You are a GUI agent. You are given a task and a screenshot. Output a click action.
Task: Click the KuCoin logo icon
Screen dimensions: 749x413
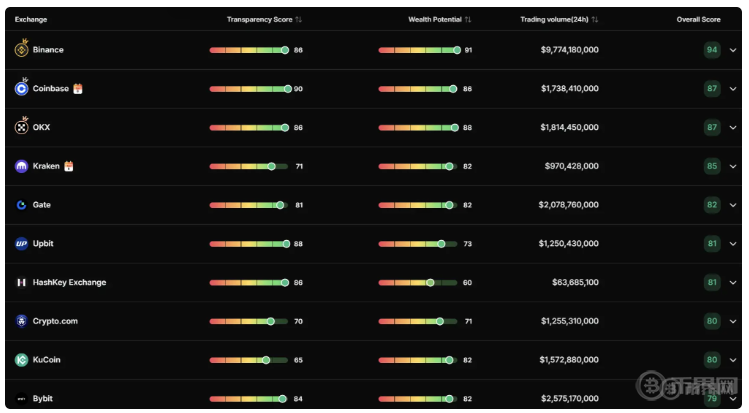pyautogui.click(x=21, y=360)
